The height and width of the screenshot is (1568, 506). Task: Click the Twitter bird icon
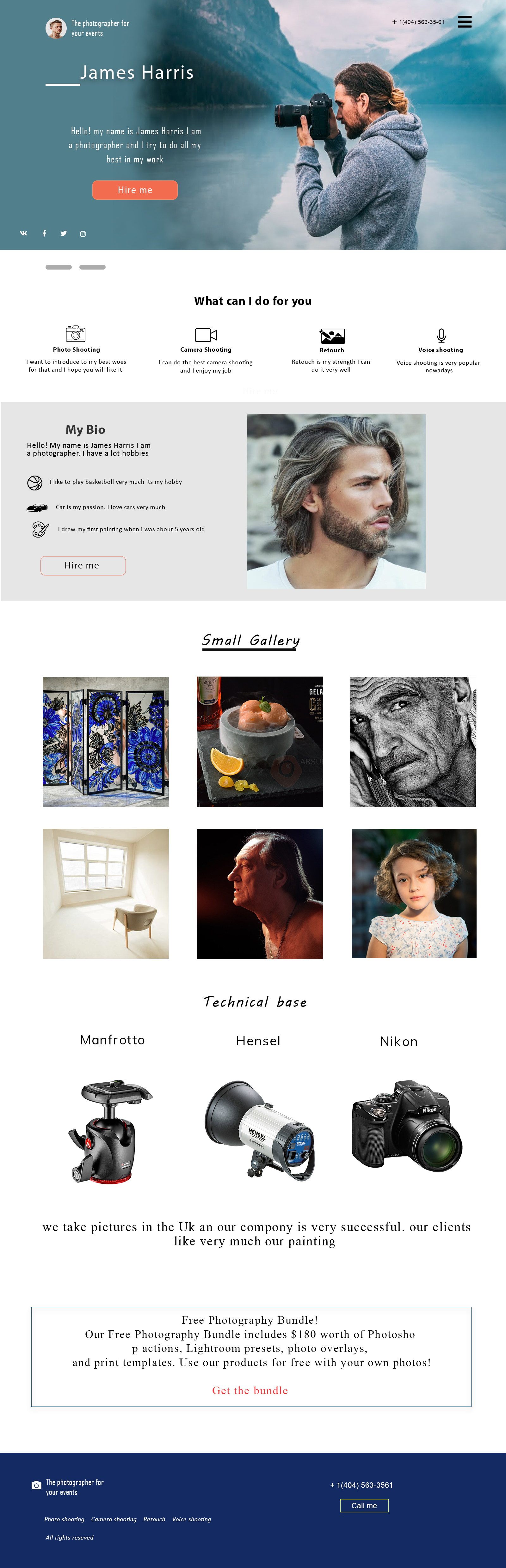(x=63, y=233)
